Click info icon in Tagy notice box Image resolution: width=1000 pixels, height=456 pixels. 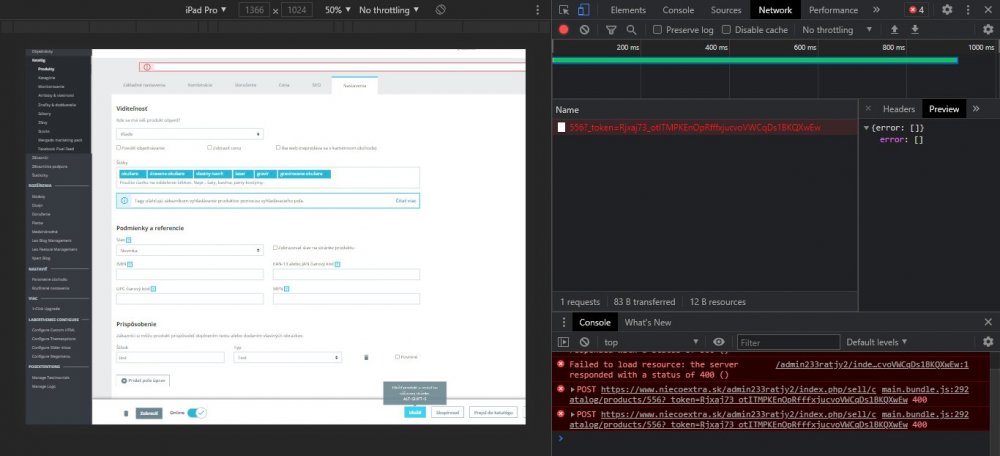pyautogui.click(x=124, y=200)
